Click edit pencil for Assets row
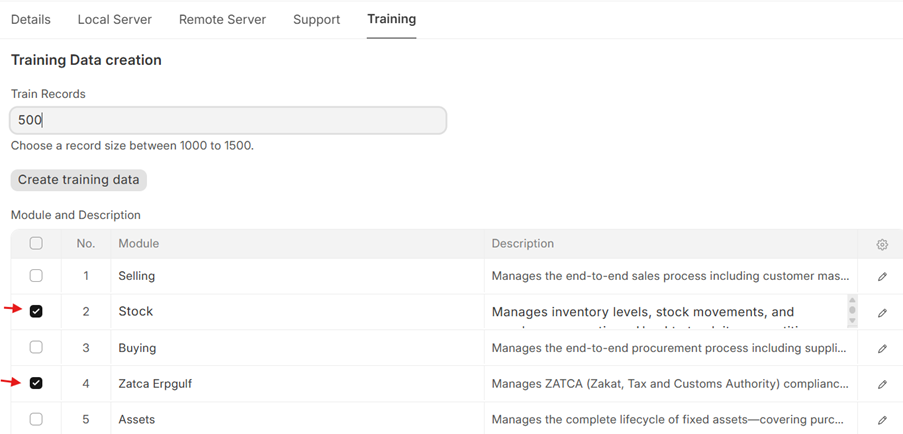This screenshot has width=903, height=434. (x=881, y=420)
